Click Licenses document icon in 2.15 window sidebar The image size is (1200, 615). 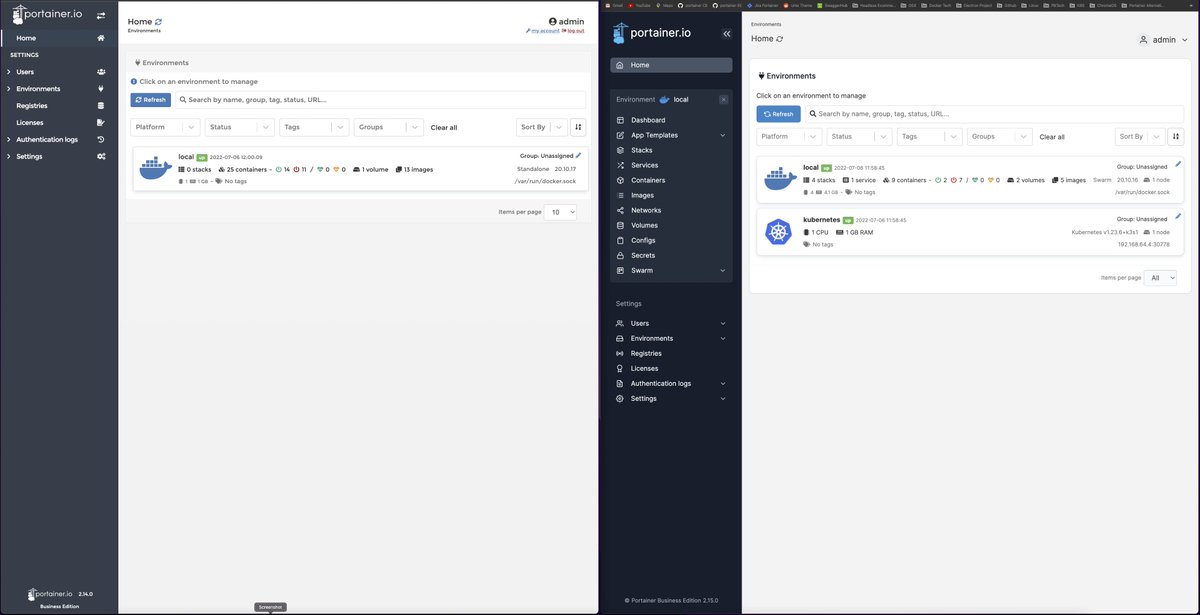(620, 368)
